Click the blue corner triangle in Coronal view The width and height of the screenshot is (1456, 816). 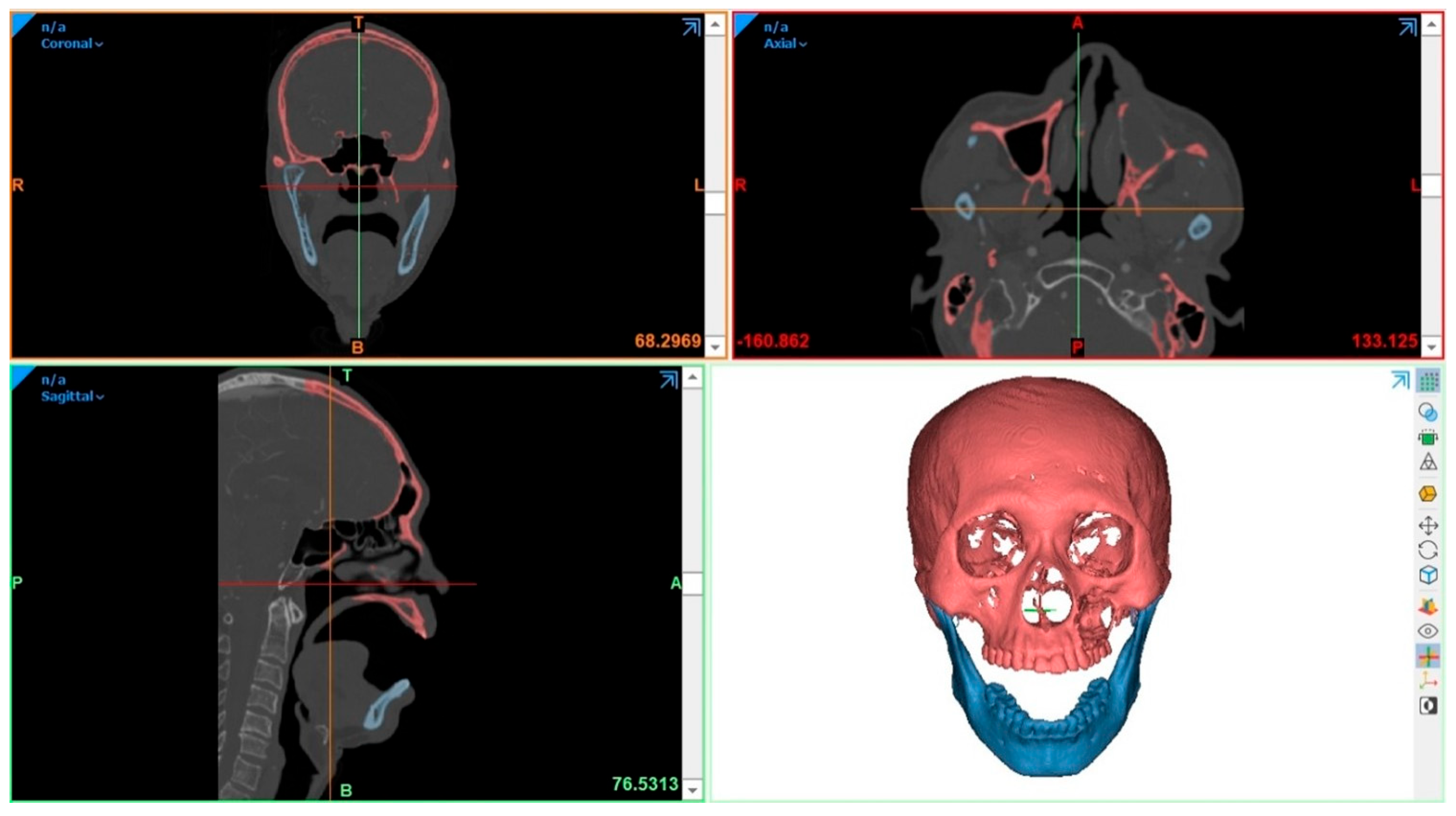pyautogui.click(x=21, y=23)
